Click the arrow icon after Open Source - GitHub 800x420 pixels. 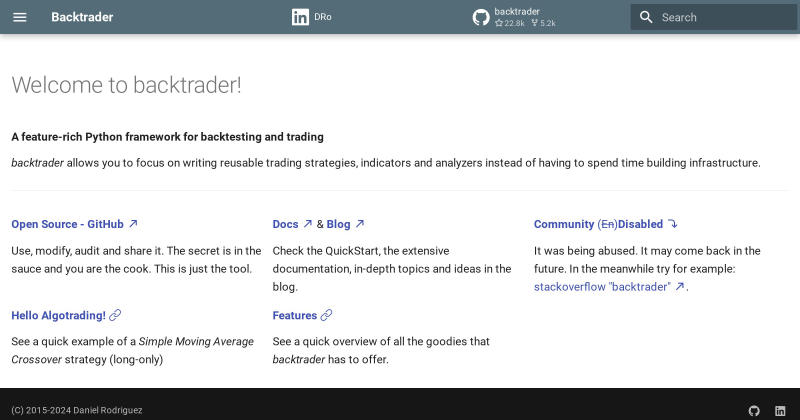(133, 224)
